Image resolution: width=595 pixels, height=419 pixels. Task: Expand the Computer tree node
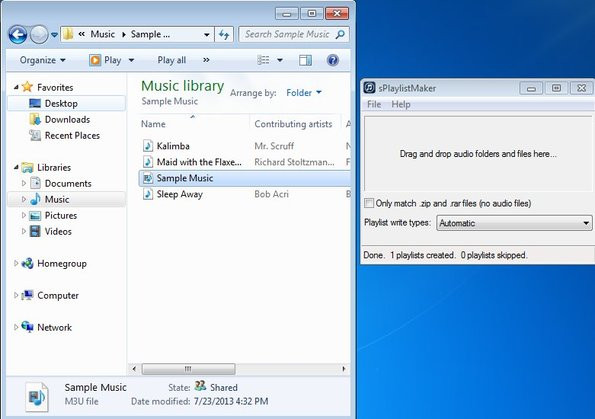16,295
